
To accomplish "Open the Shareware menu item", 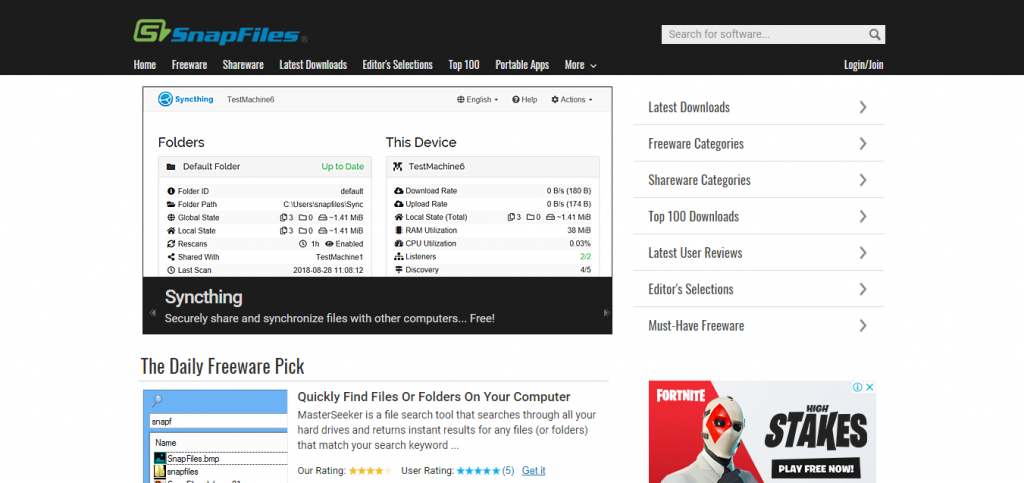I will pyautogui.click(x=243, y=65).
